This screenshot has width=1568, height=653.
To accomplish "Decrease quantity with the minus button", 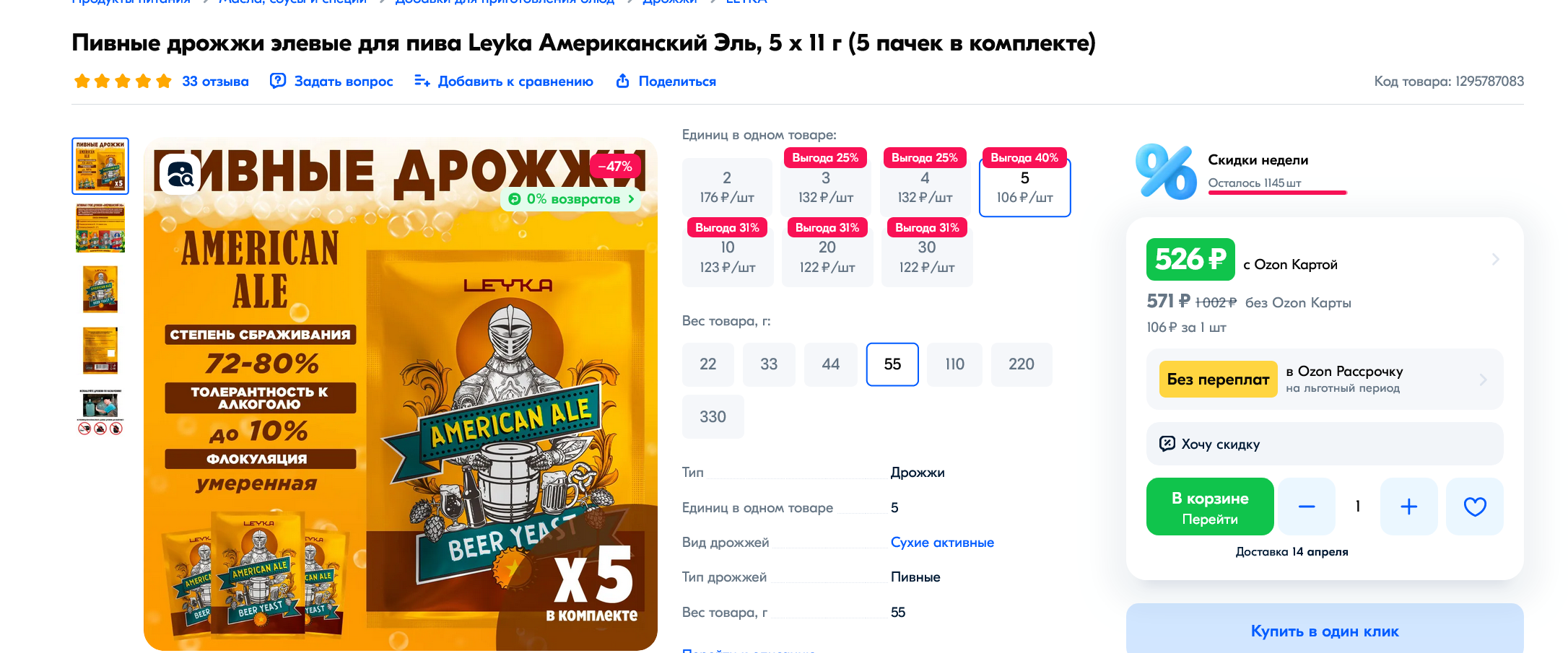I will 1307,507.
